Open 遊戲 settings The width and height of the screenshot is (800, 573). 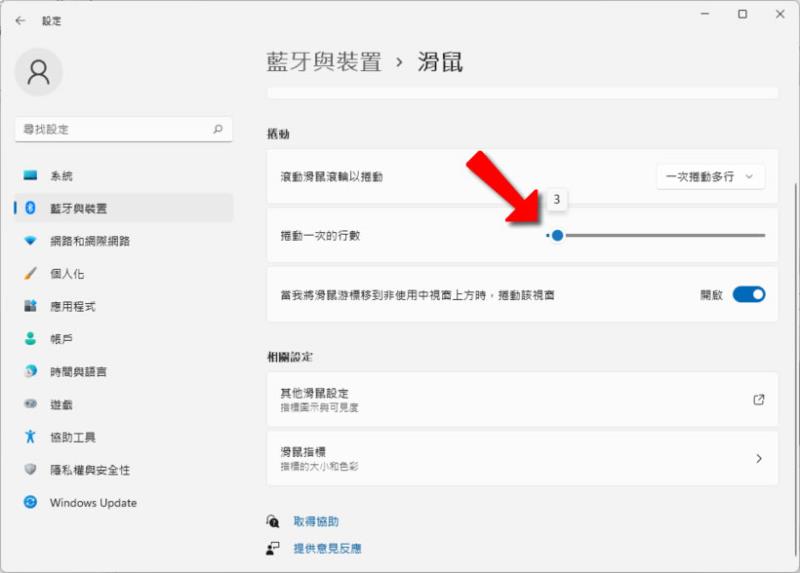point(123,404)
